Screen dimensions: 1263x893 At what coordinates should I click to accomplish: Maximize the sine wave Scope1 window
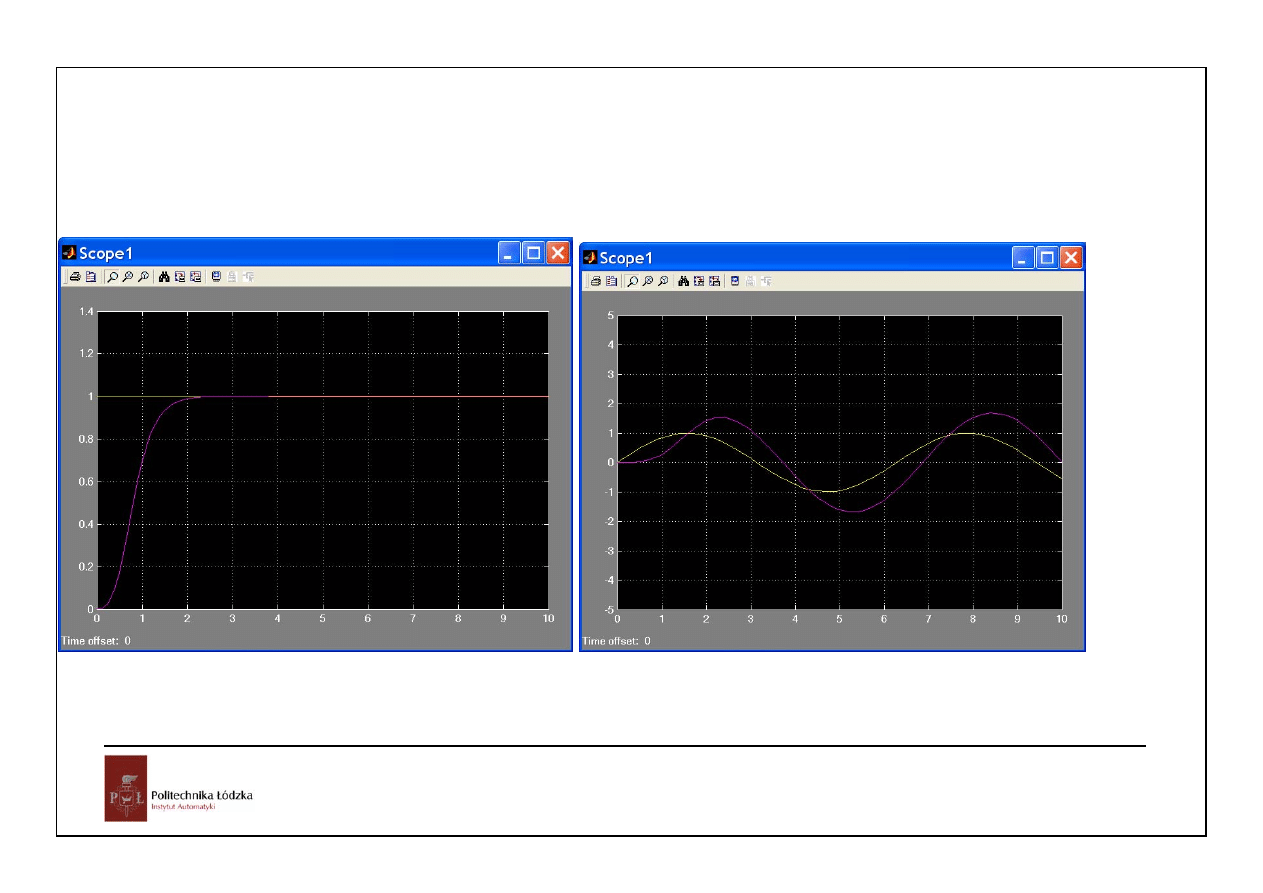click(1047, 258)
